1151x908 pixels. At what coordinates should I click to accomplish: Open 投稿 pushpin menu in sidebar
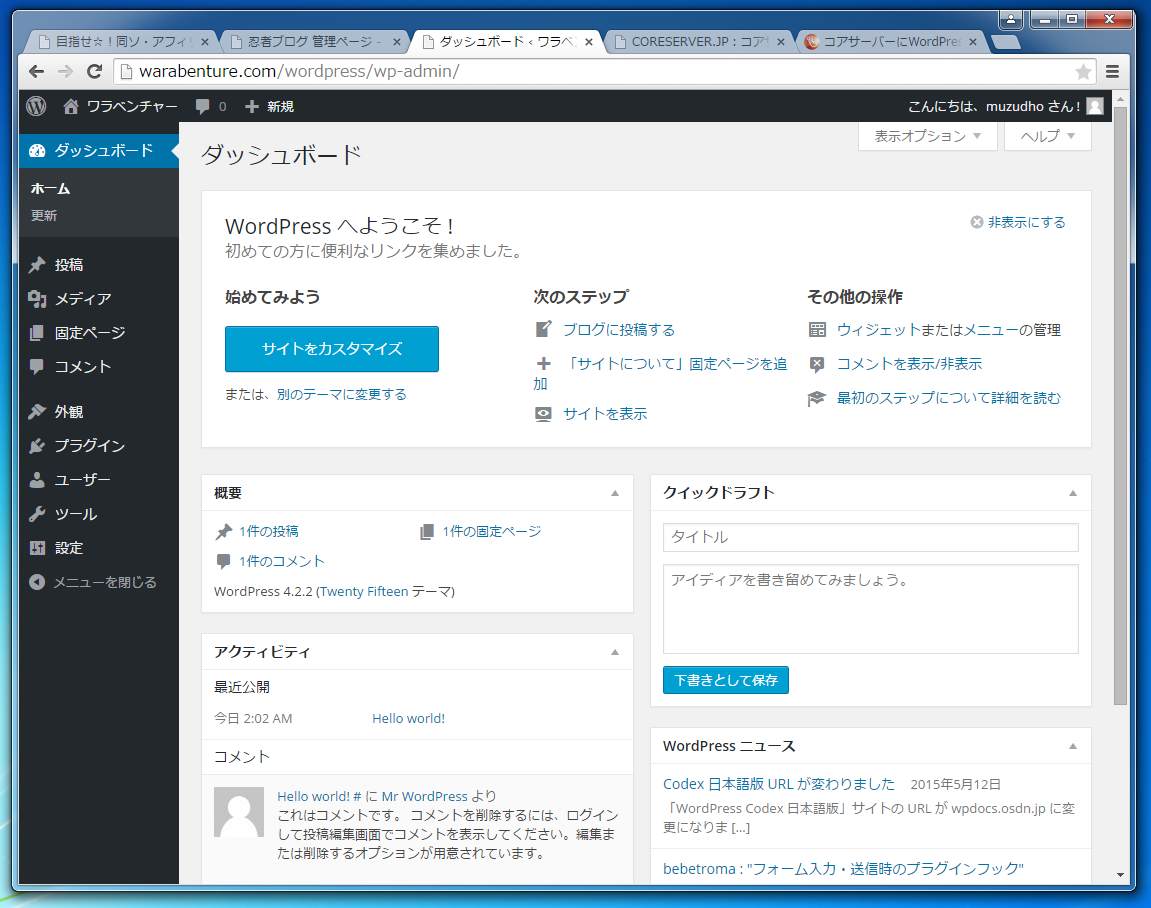(x=37, y=265)
